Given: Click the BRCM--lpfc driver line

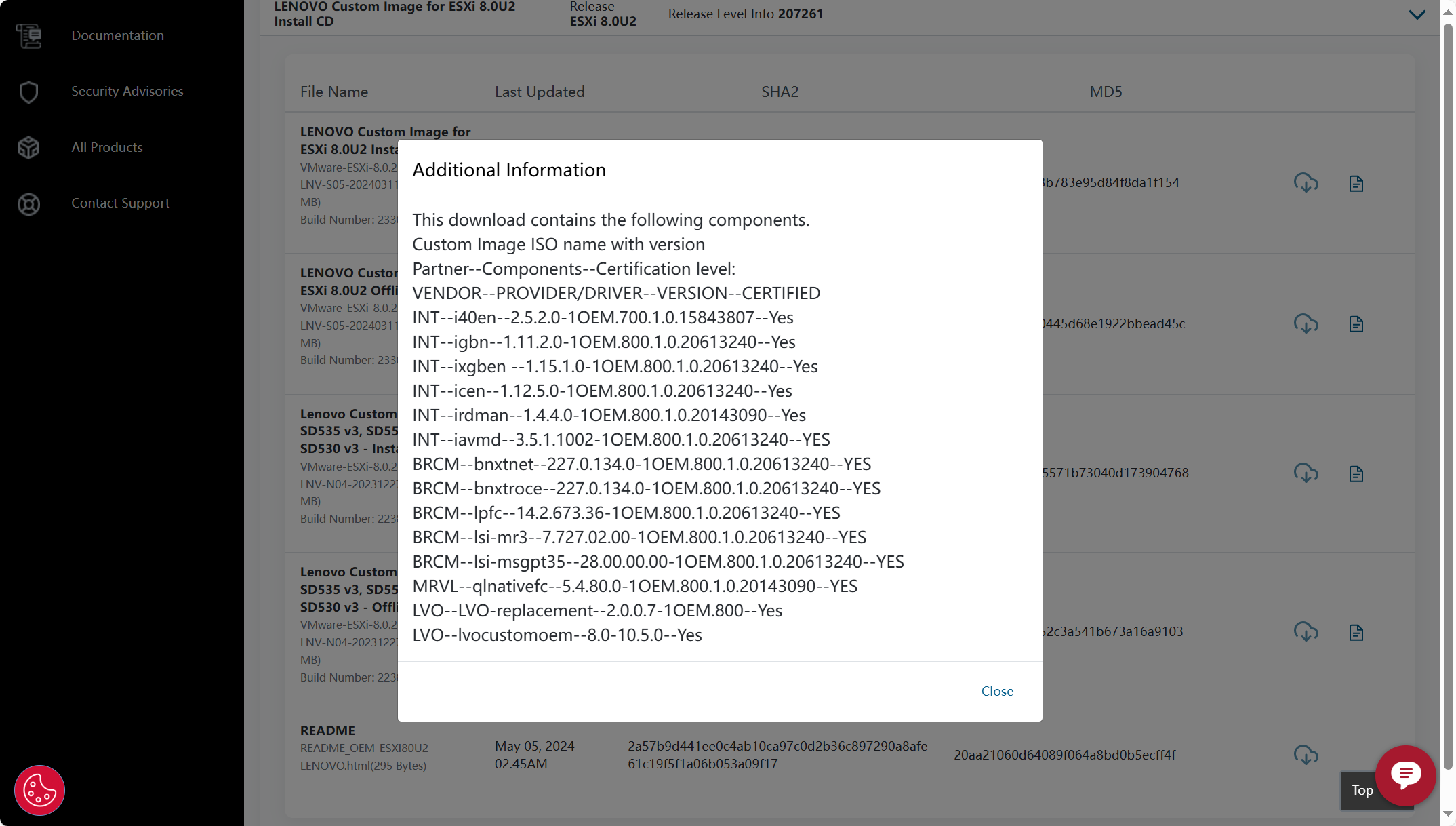Looking at the screenshot, I should click(x=626, y=513).
